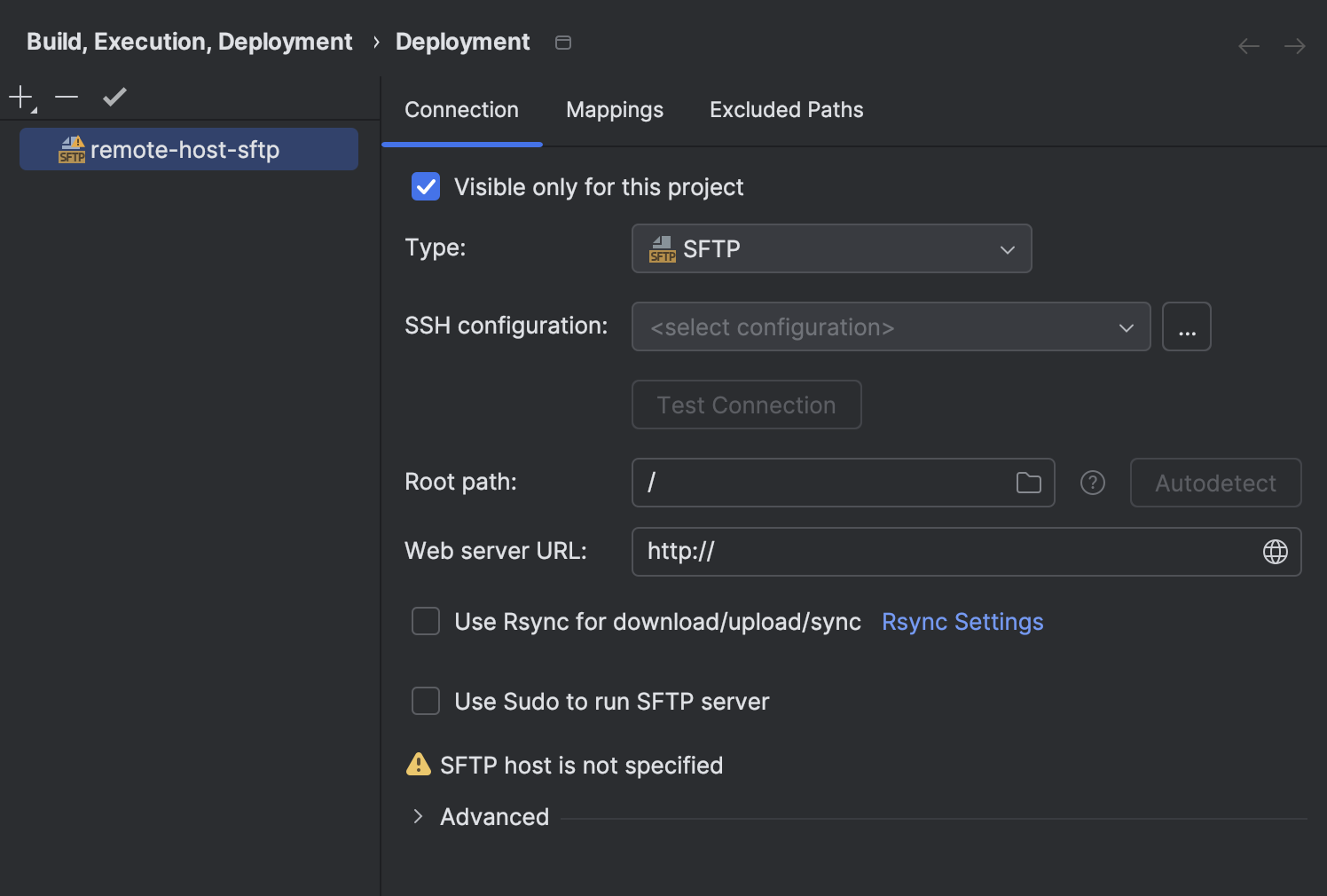Add a new deployment server
The height and width of the screenshot is (896, 1327).
pyautogui.click(x=19, y=97)
